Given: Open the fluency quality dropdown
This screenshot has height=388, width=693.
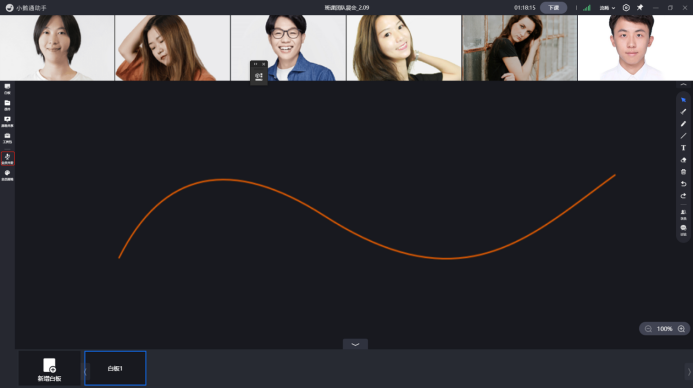Looking at the screenshot, I should [607, 8].
